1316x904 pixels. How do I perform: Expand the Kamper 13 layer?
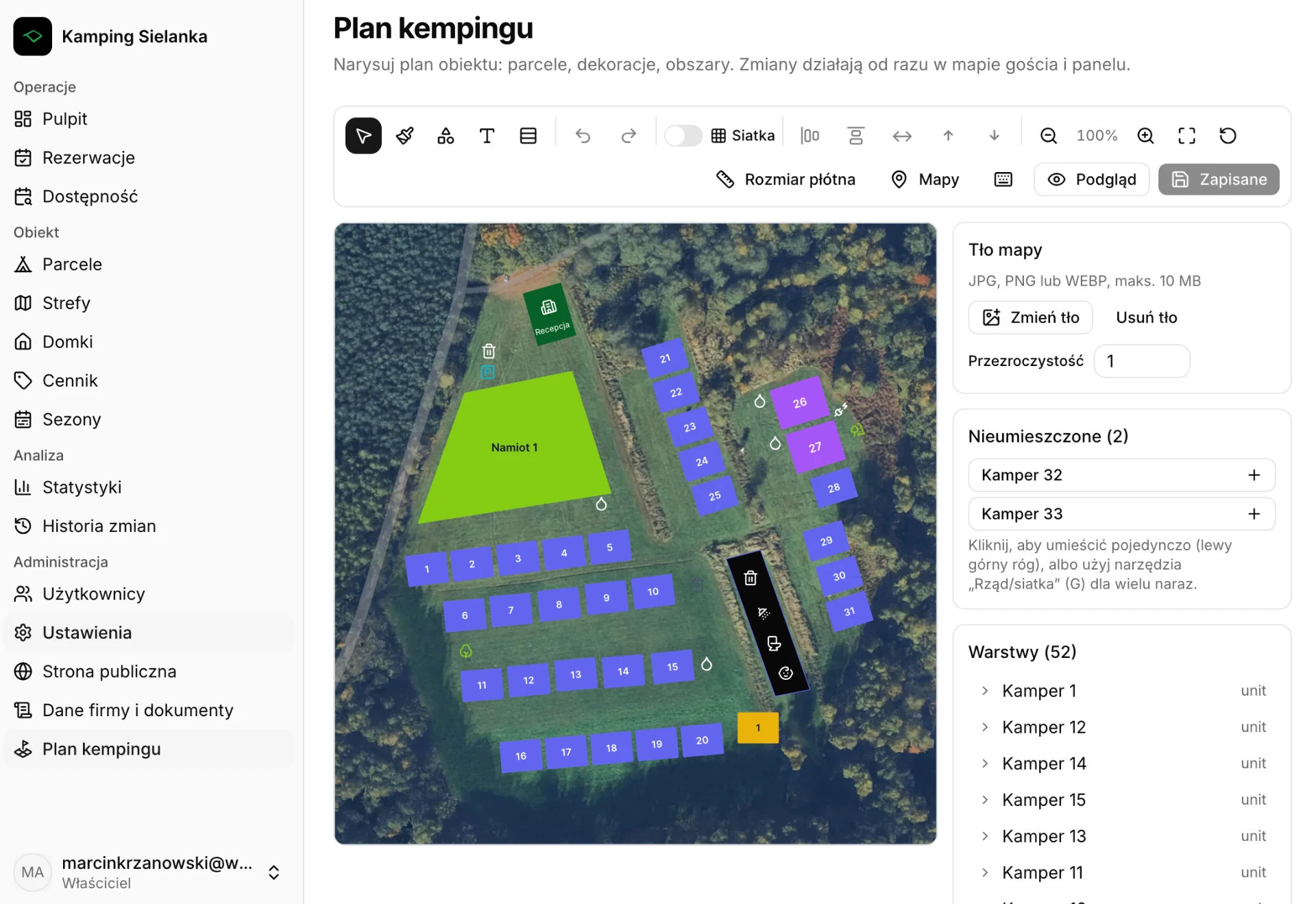click(985, 836)
